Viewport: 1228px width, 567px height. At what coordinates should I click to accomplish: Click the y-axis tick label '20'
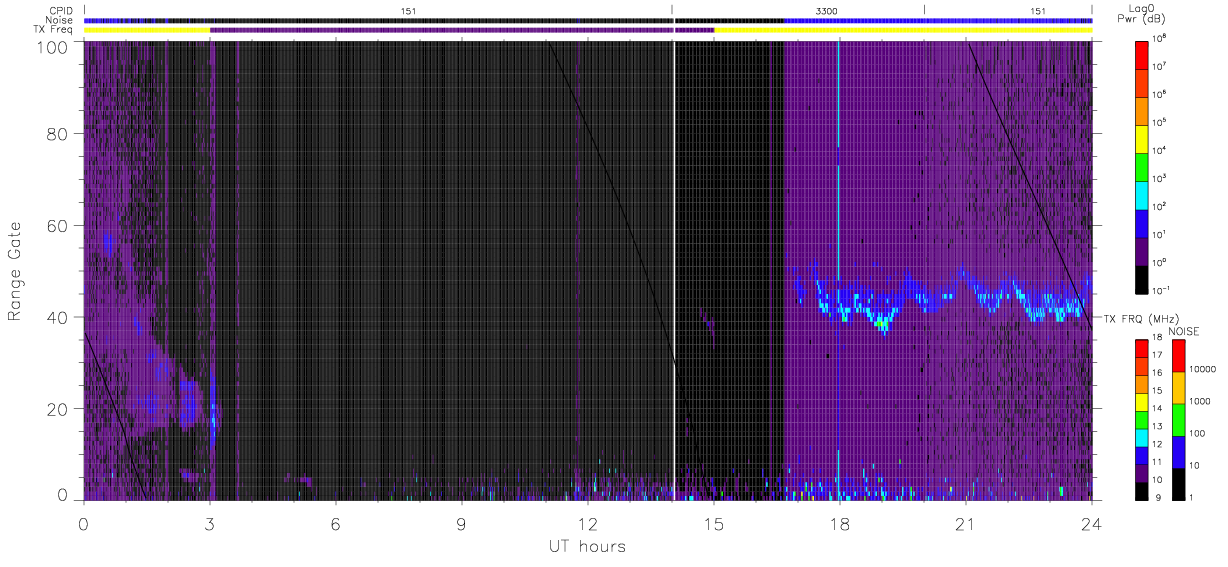click(x=58, y=409)
